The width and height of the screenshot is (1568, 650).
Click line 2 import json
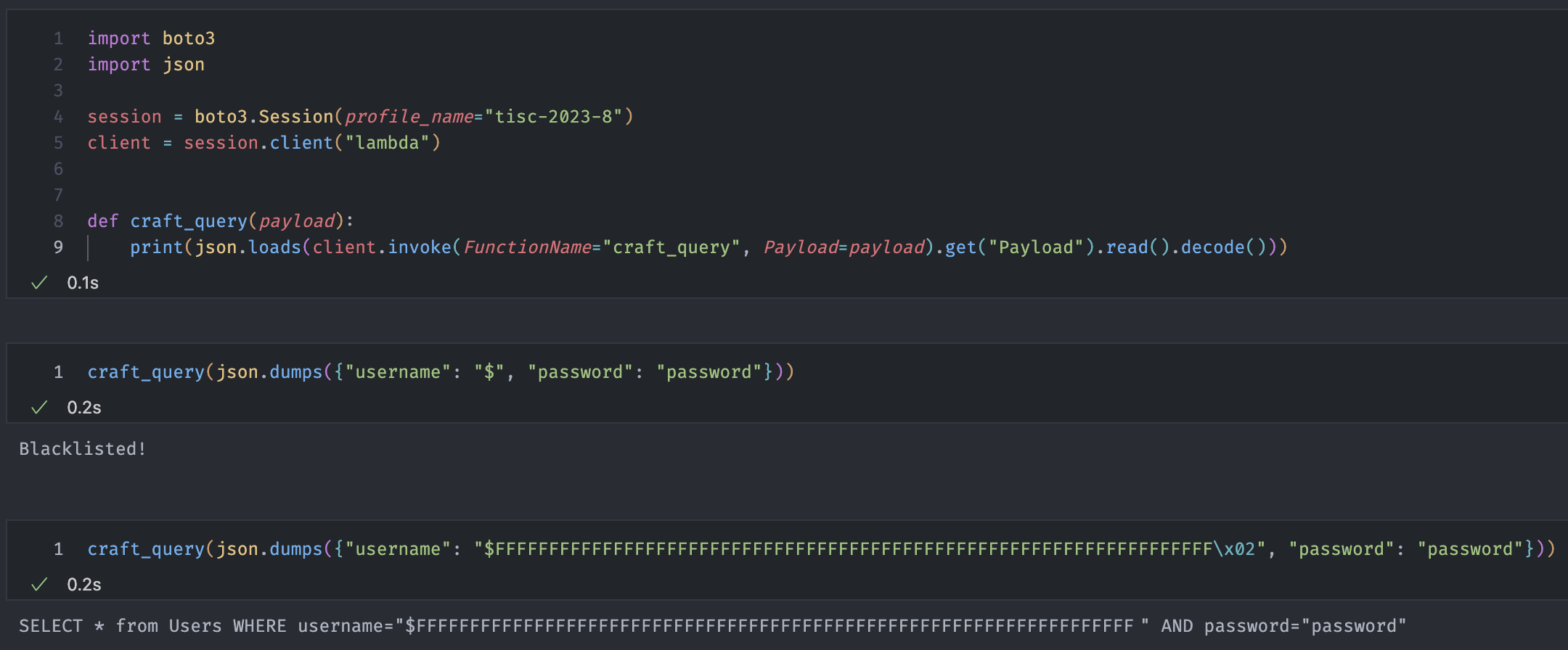coord(146,65)
